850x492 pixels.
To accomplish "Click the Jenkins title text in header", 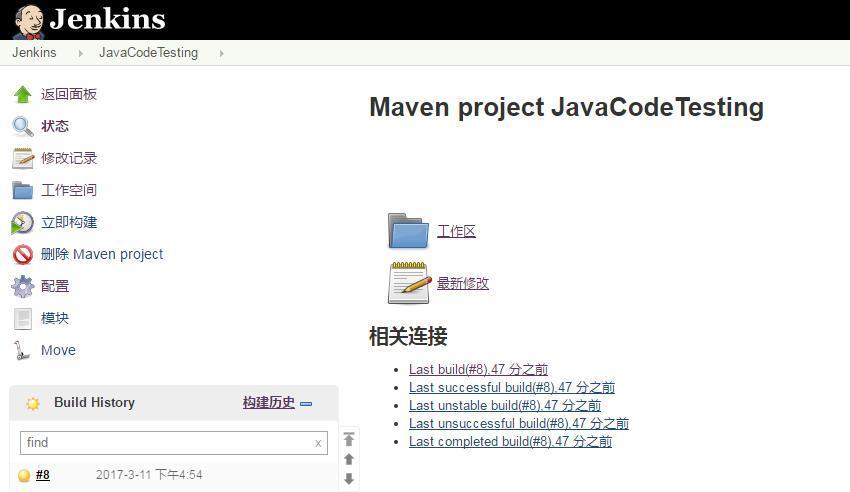I will (107, 20).
